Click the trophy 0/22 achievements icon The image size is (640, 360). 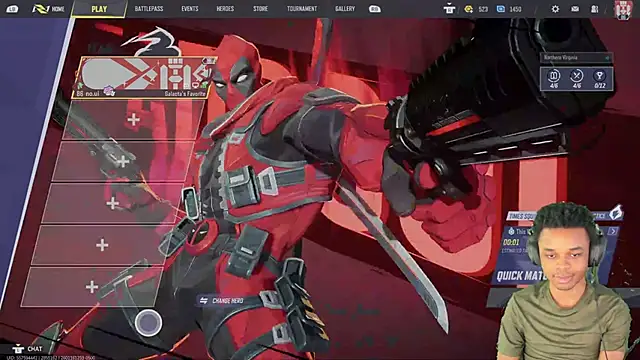pos(600,79)
